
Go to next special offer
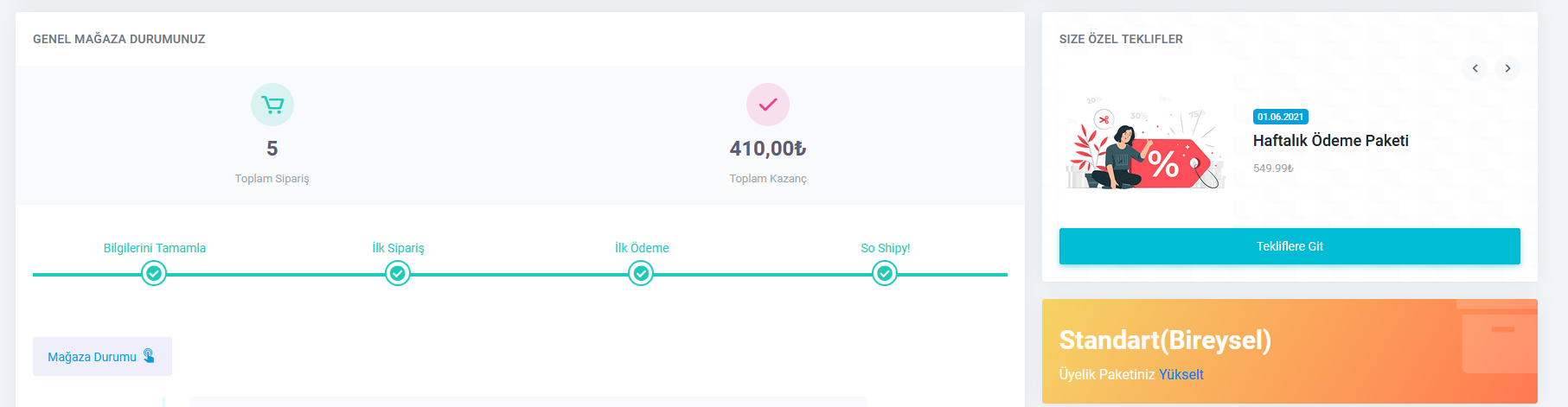1507,68
